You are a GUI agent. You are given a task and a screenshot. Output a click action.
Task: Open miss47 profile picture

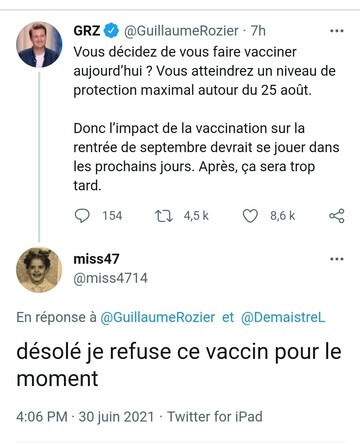pos(39,270)
